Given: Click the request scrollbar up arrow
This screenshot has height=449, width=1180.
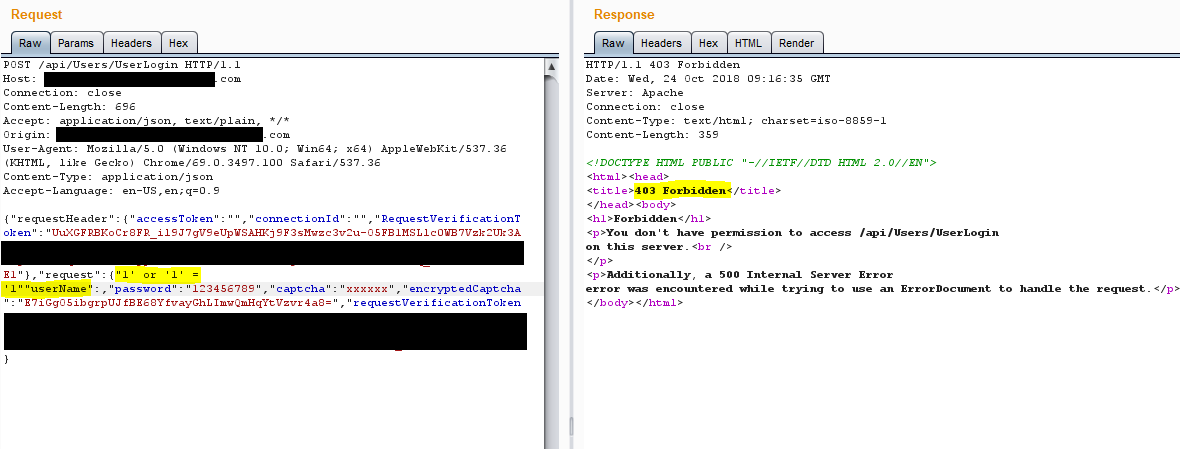Looking at the screenshot, I should tap(551, 67).
